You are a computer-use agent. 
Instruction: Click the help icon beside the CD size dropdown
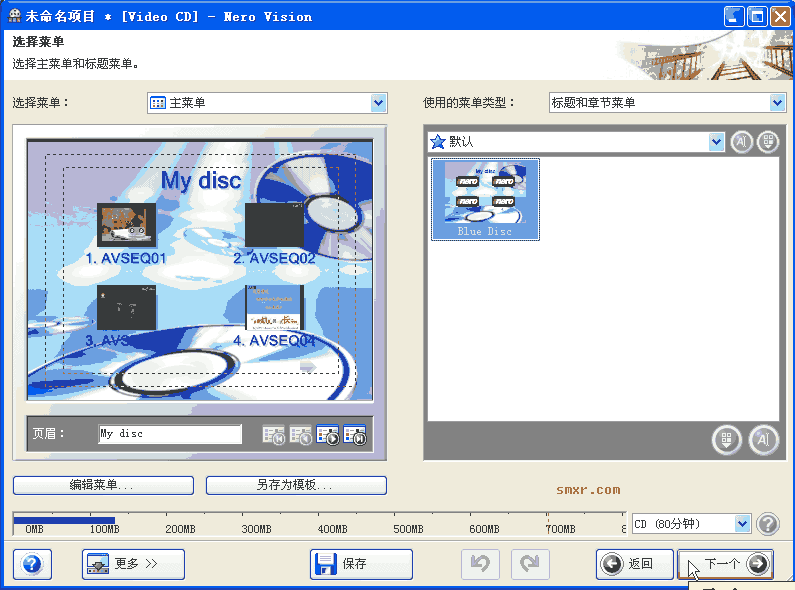(x=768, y=524)
